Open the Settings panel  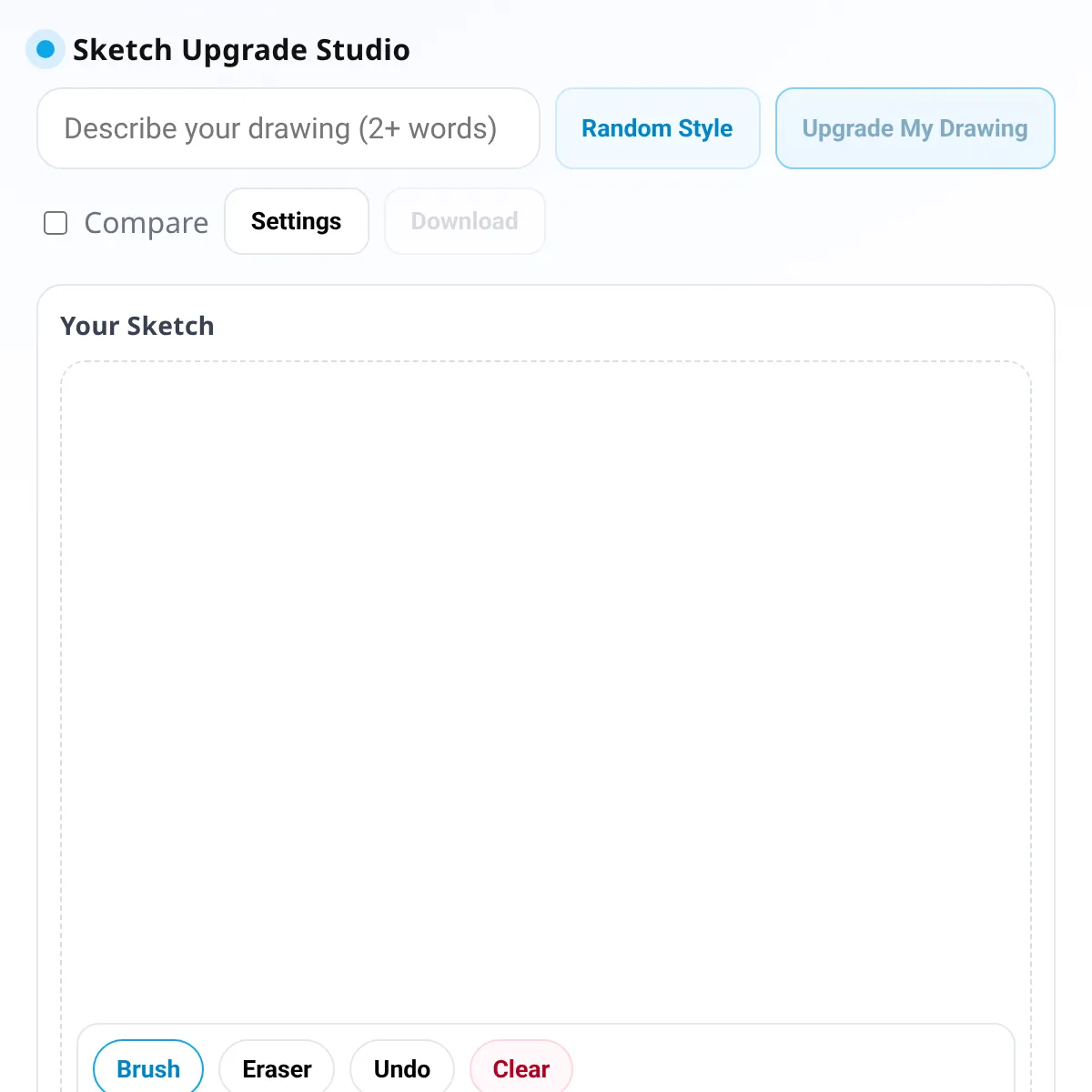[297, 221]
